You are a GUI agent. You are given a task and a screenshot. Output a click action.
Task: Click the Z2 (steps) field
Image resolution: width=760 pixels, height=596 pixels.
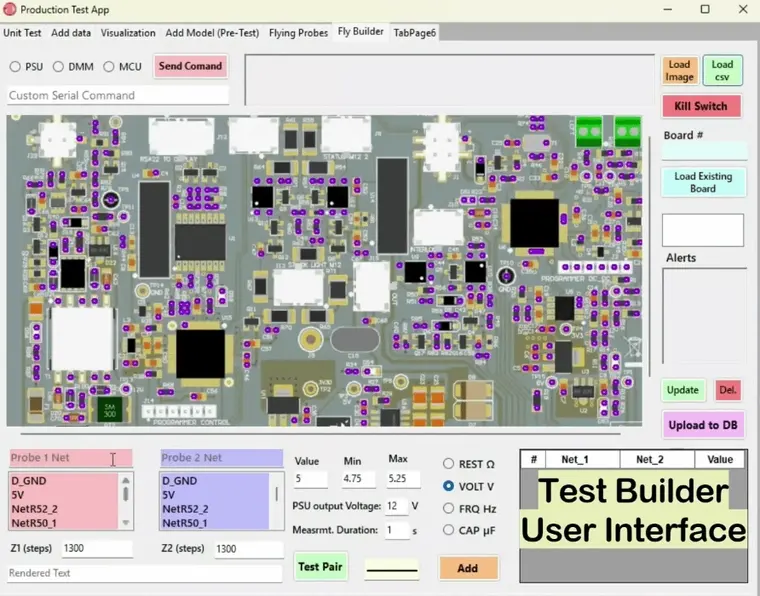[249, 549]
